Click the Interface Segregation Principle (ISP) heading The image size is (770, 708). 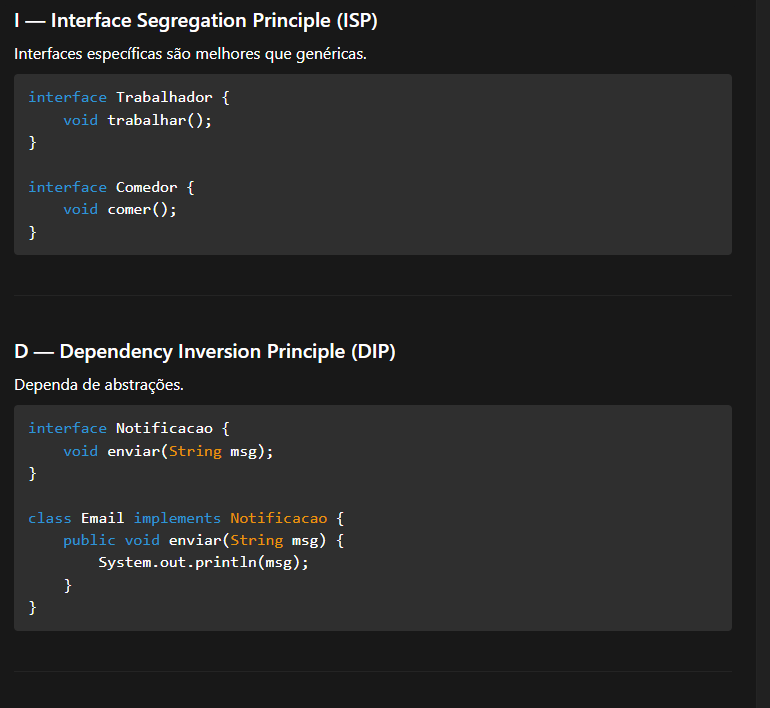[196, 20]
